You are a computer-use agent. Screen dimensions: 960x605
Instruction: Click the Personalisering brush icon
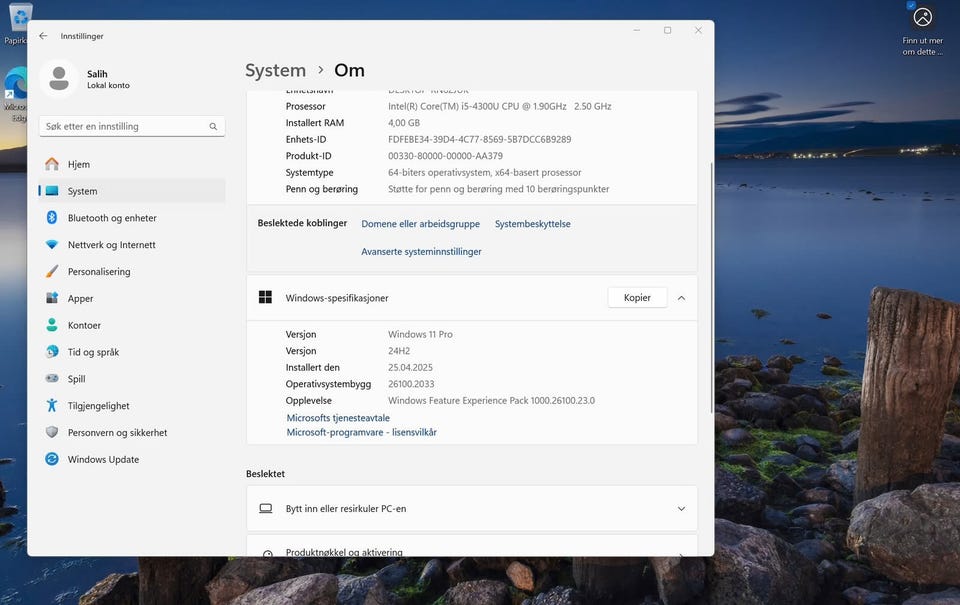point(52,272)
